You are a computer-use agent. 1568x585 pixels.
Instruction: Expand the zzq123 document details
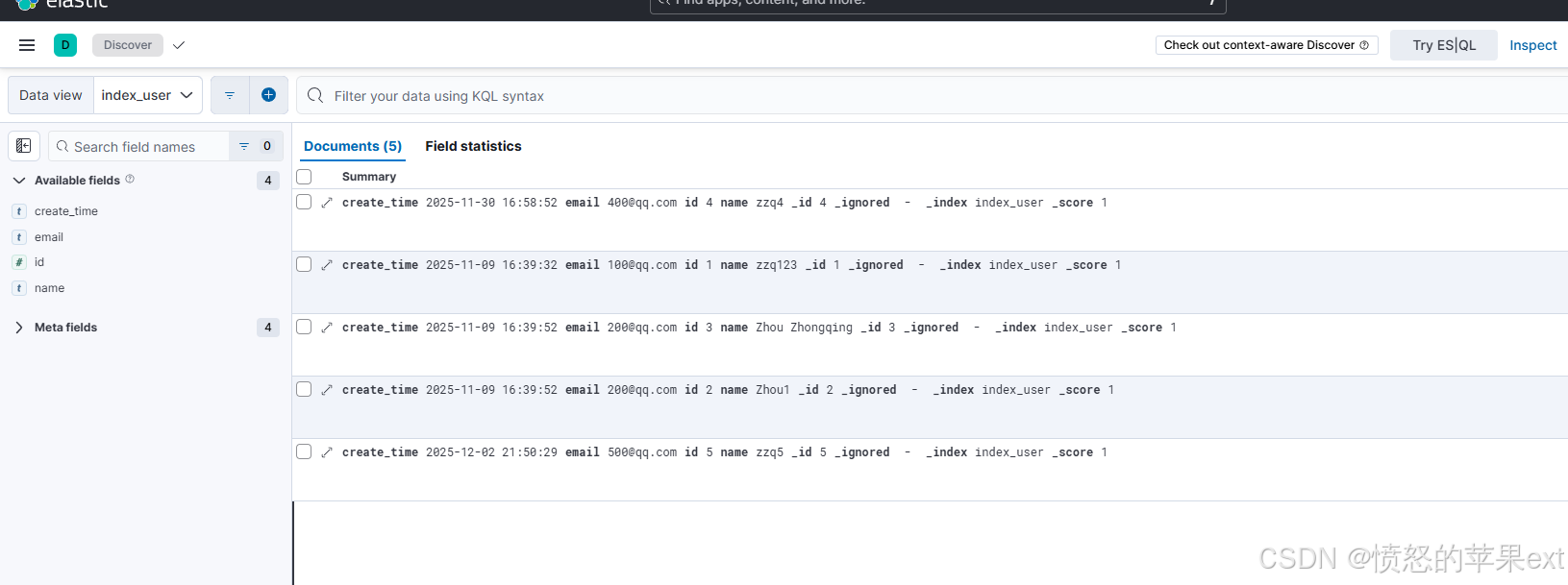click(327, 265)
